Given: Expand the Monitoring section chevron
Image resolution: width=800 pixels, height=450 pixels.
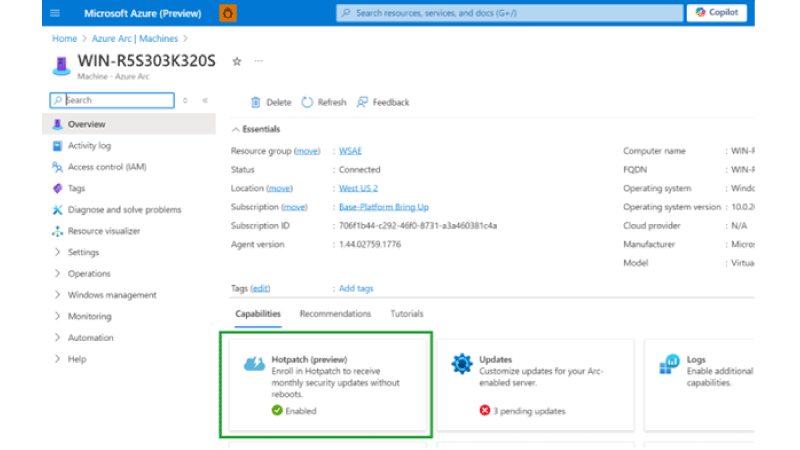Looking at the screenshot, I should (57, 316).
